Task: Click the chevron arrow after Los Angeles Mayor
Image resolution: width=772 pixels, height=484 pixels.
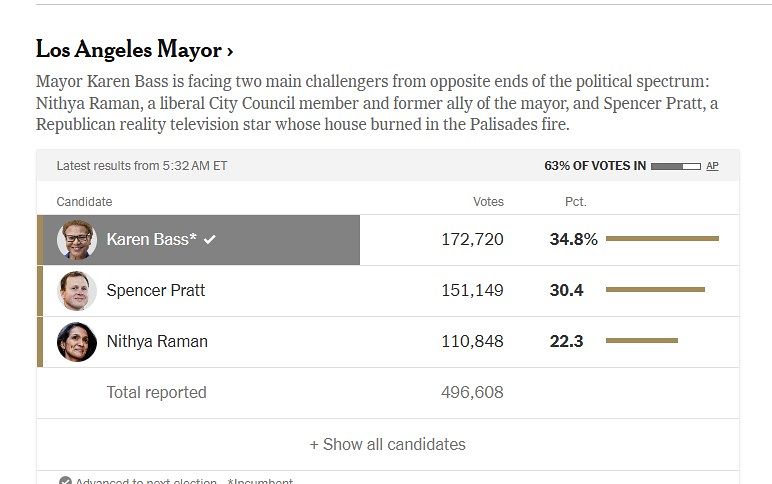Action: (x=229, y=51)
